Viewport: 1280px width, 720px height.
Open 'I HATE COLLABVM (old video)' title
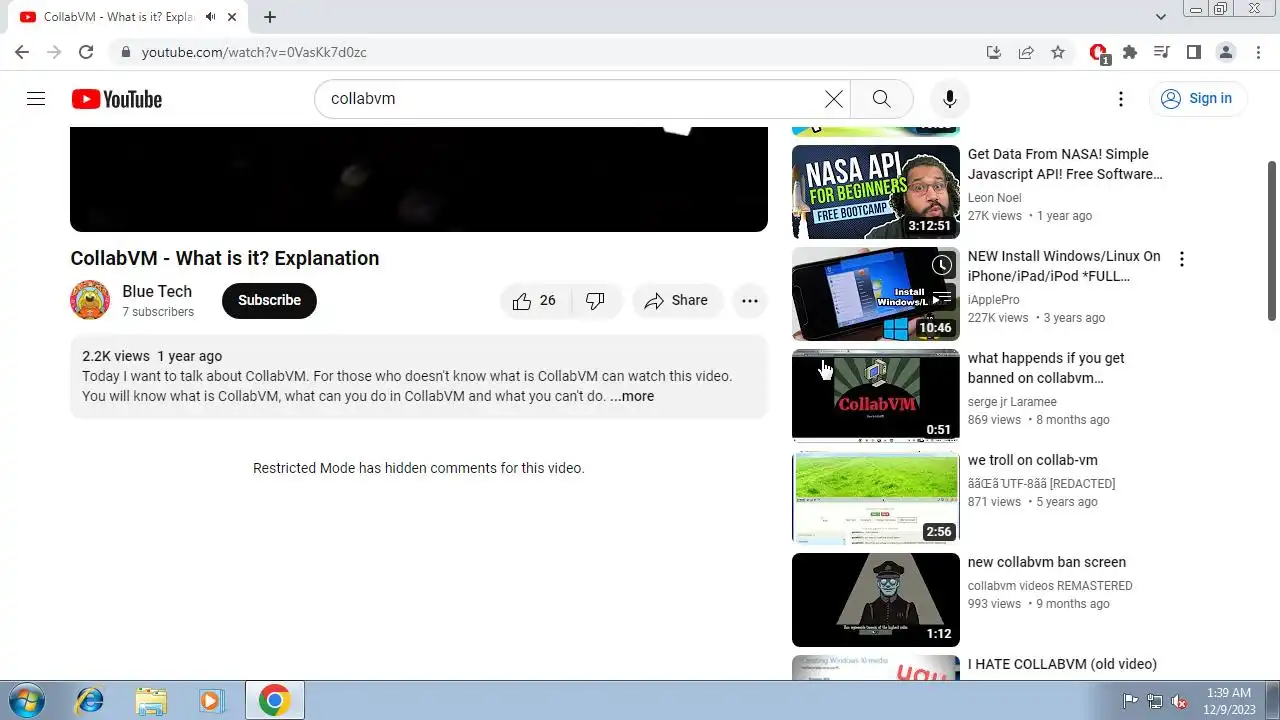coord(1062,664)
